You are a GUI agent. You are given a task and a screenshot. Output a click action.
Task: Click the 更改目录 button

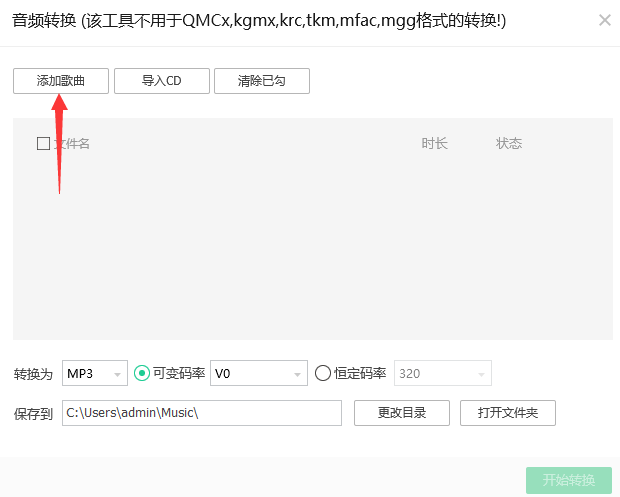tap(402, 413)
